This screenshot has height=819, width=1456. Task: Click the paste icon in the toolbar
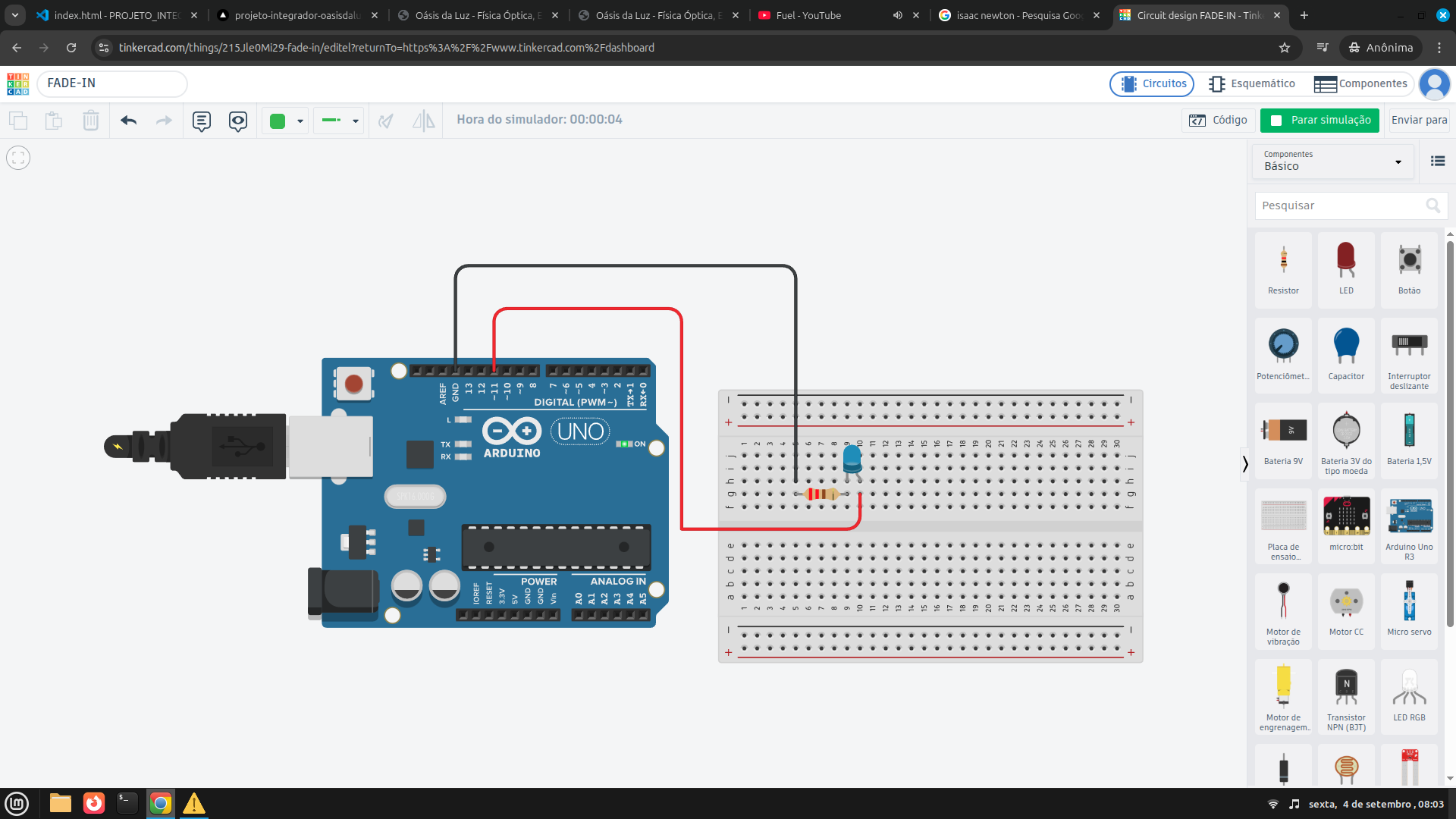pos(54,121)
